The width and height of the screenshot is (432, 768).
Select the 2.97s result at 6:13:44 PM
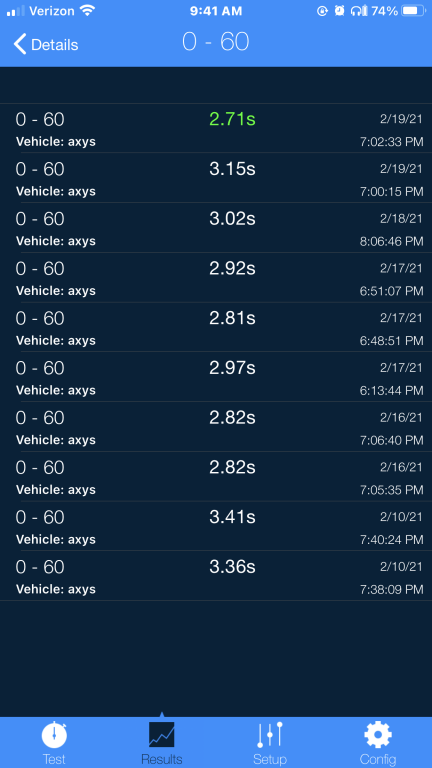(216, 377)
